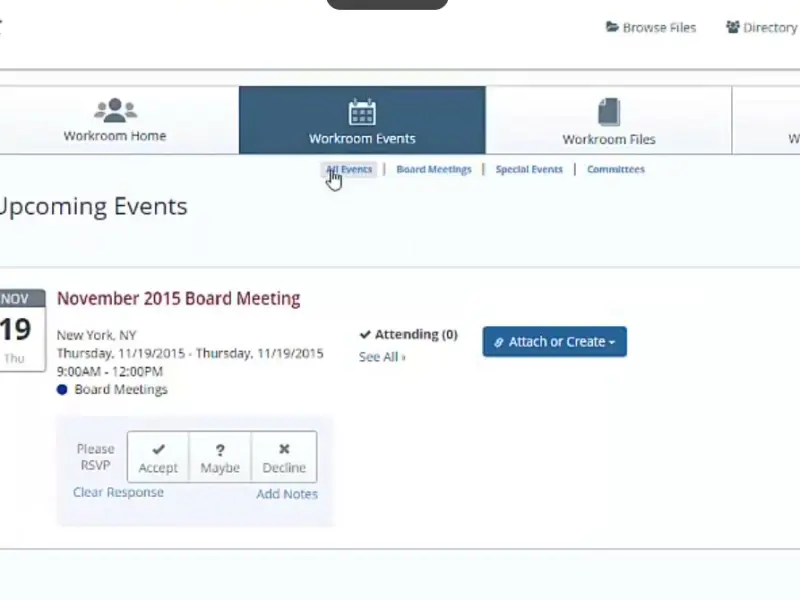Click the Workroom Files document icon
This screenshot has height=600, width=800.
(x=608, y=111)
